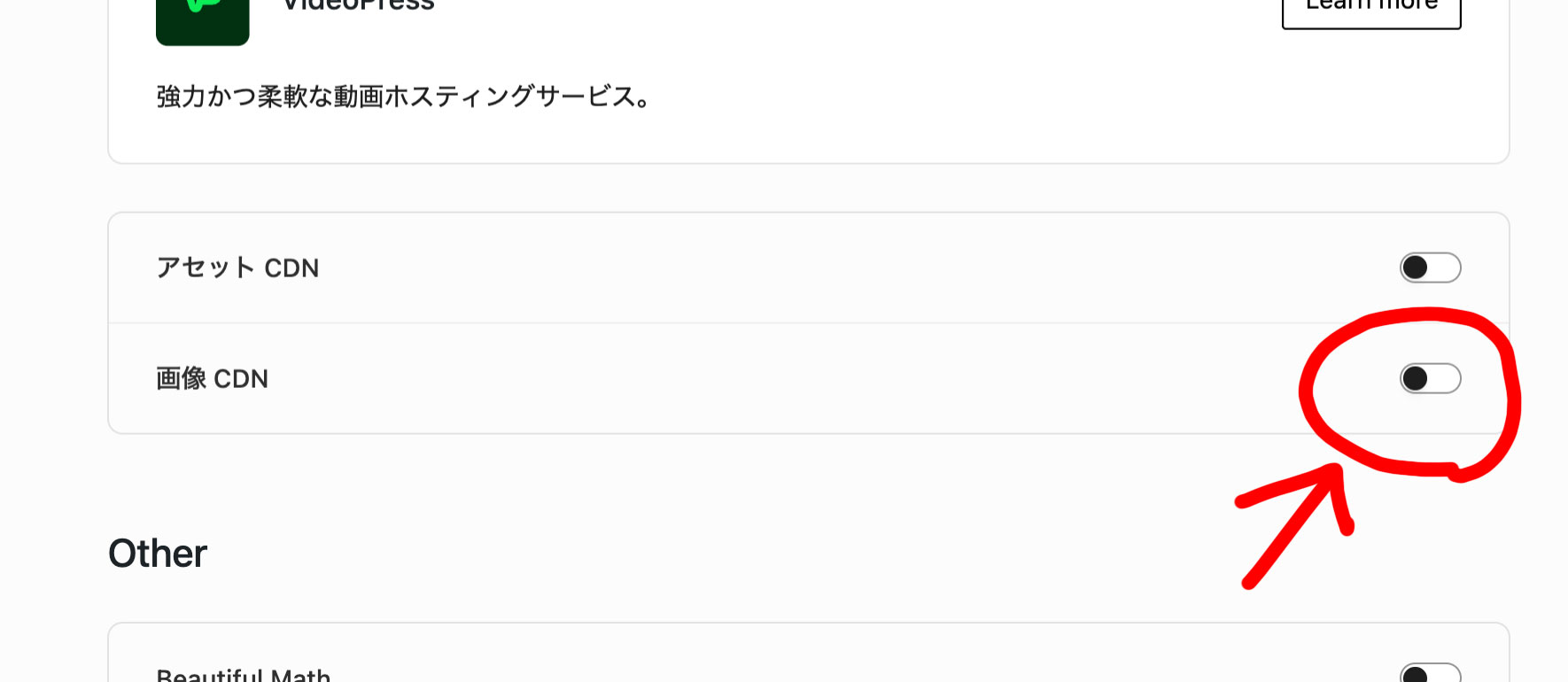Viewport: 1568px width, 682px height.
Task: Click the アセット CDN label
Action: (237, 267)
